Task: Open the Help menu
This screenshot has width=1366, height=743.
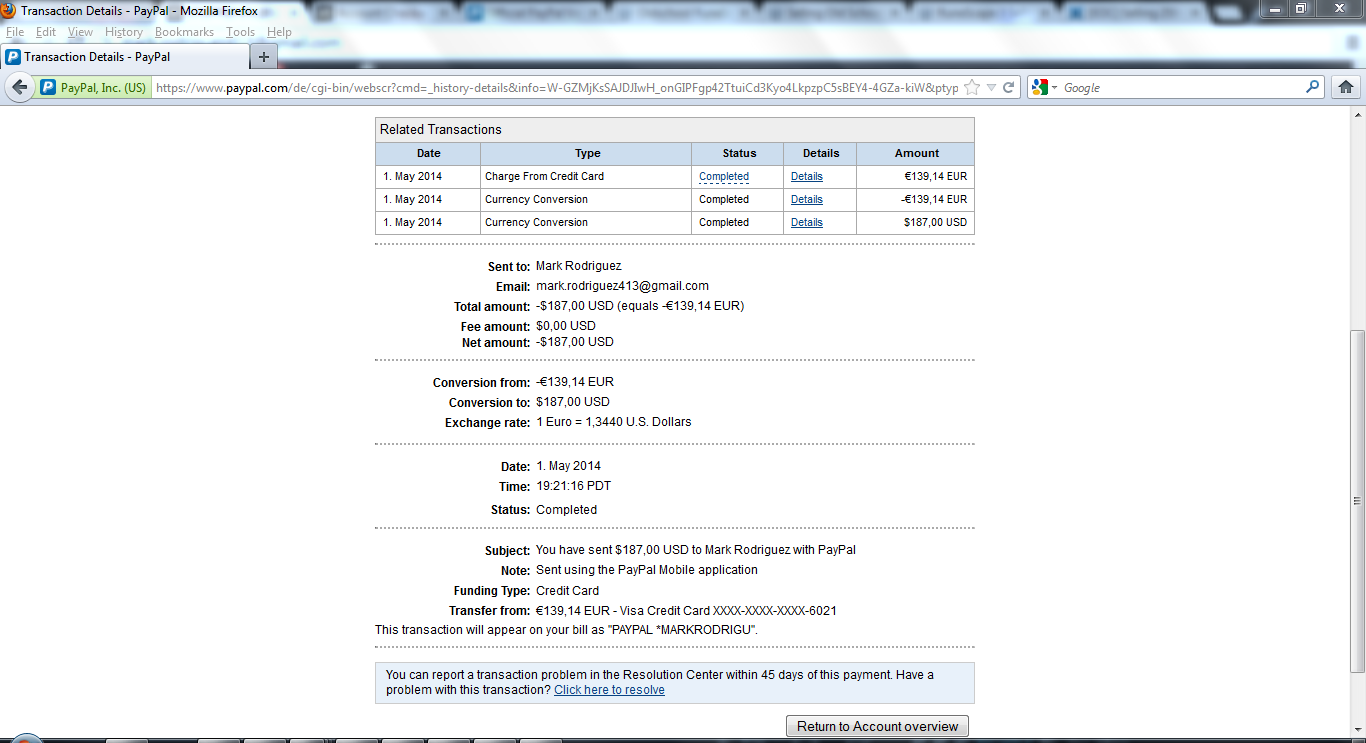Action: 279,32
